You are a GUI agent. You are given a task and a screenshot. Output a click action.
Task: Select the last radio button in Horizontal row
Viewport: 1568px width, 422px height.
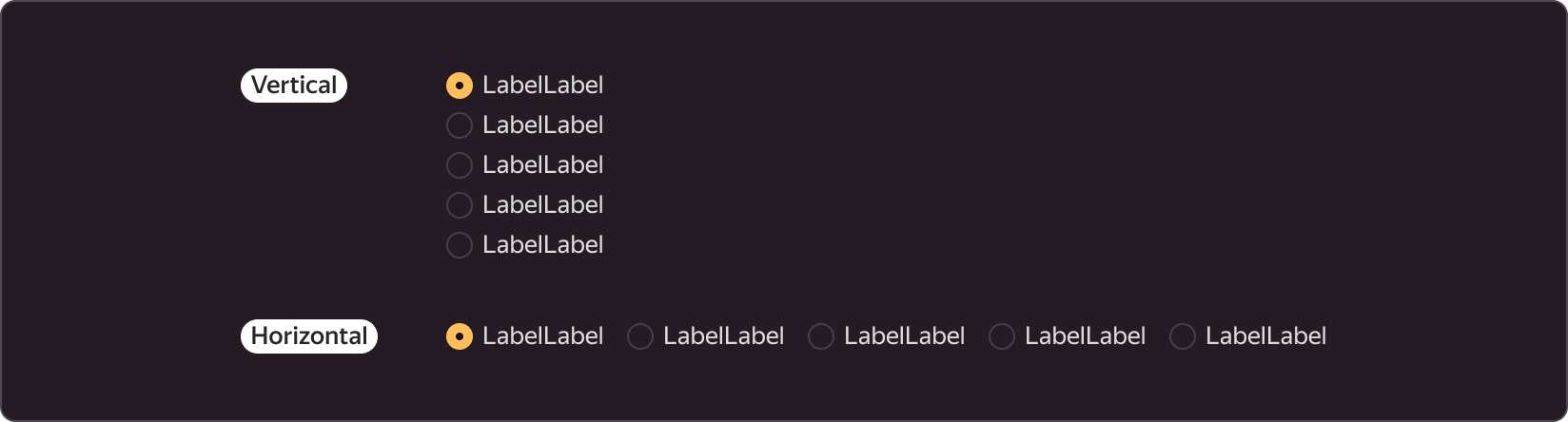[x=1183, y=336]
